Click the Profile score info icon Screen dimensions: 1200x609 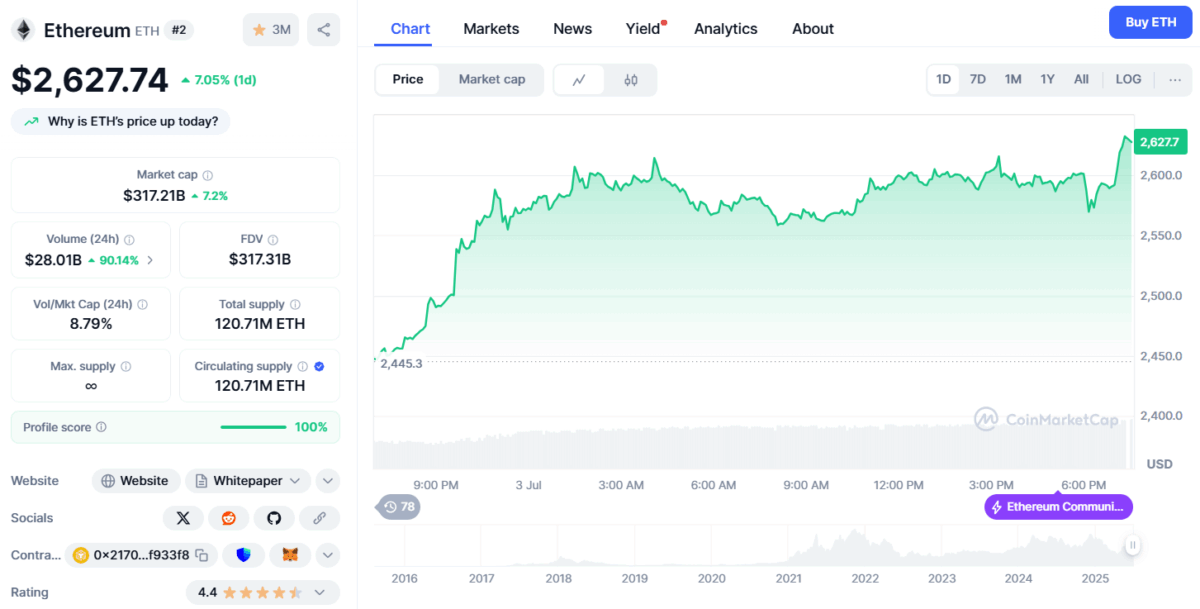pos(101,428)
